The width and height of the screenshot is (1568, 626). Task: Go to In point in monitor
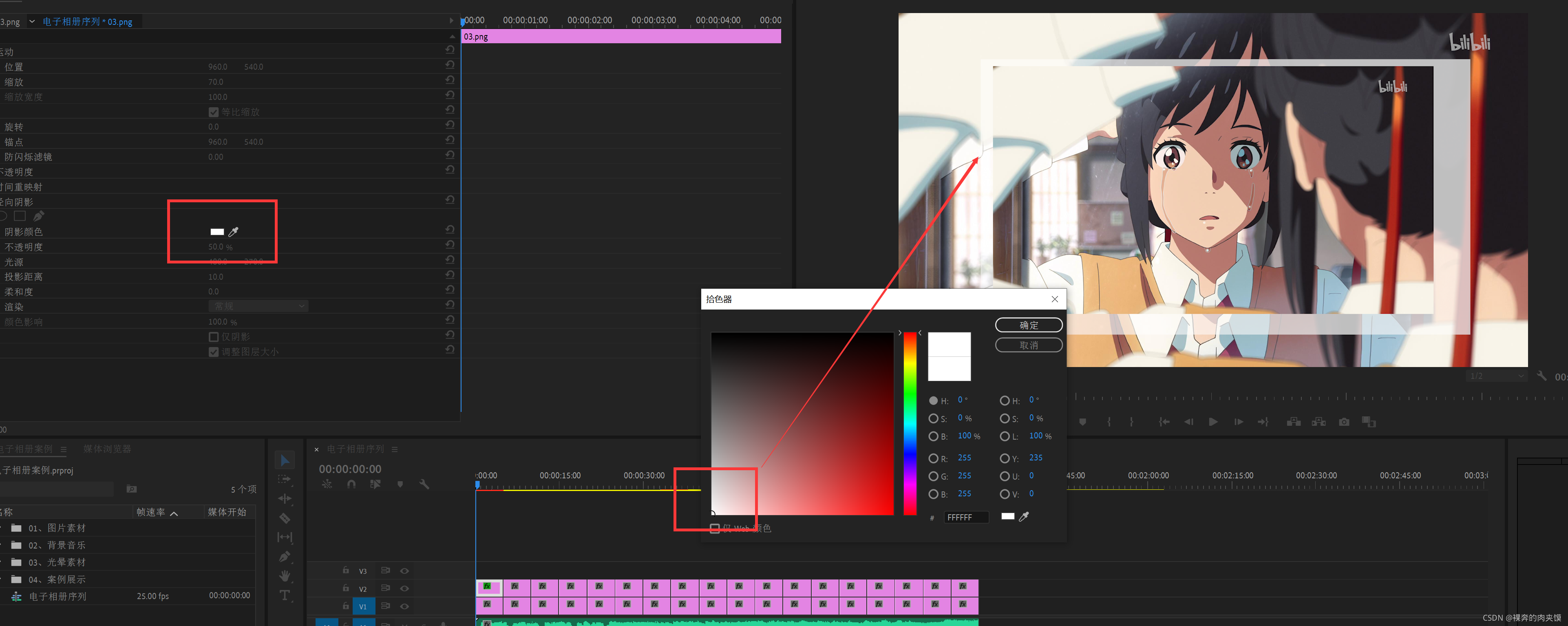pos(1164,421)
